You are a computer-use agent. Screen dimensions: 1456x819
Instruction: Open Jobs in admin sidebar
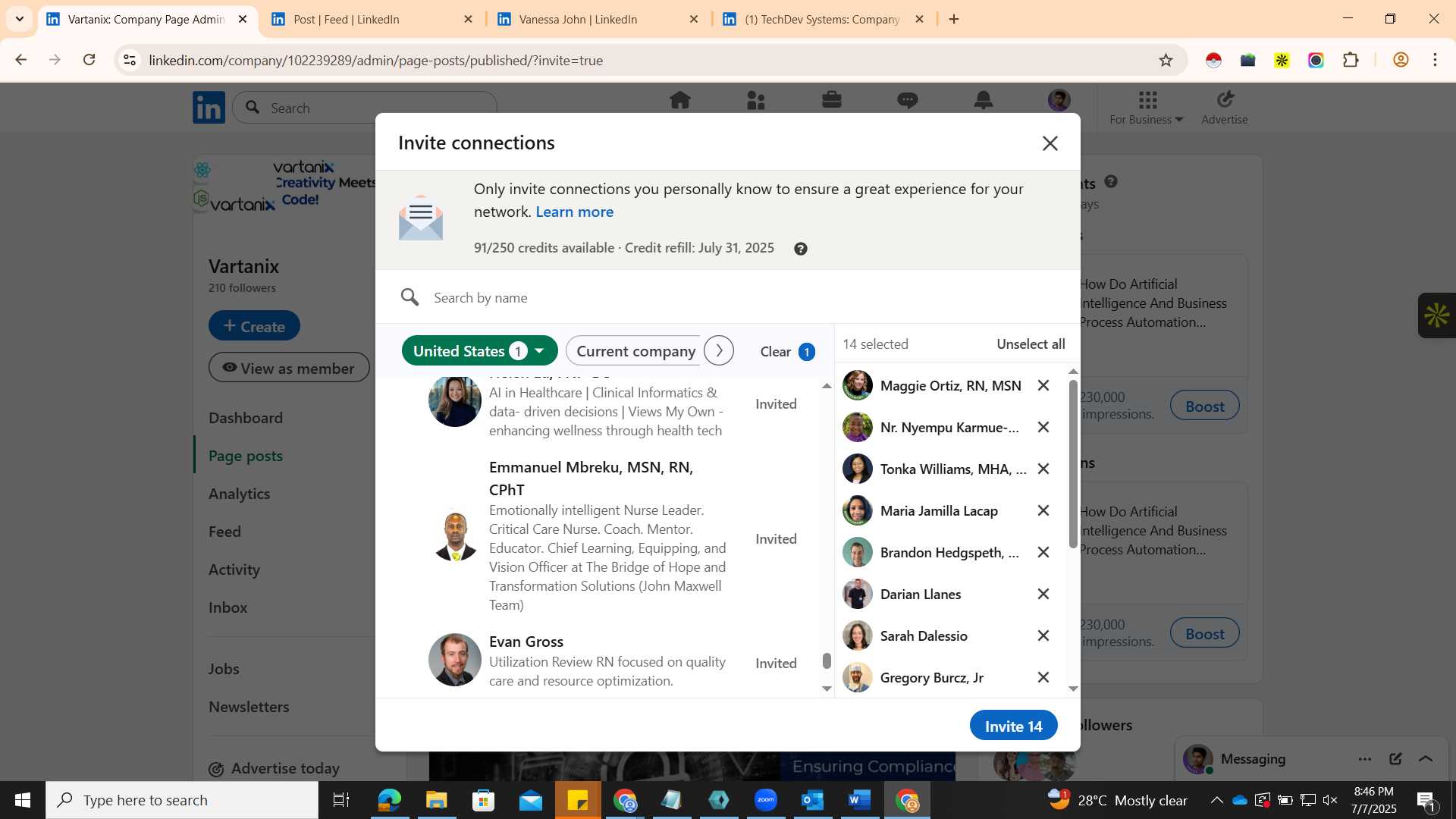pyautogui.click(x=224, y=669)
